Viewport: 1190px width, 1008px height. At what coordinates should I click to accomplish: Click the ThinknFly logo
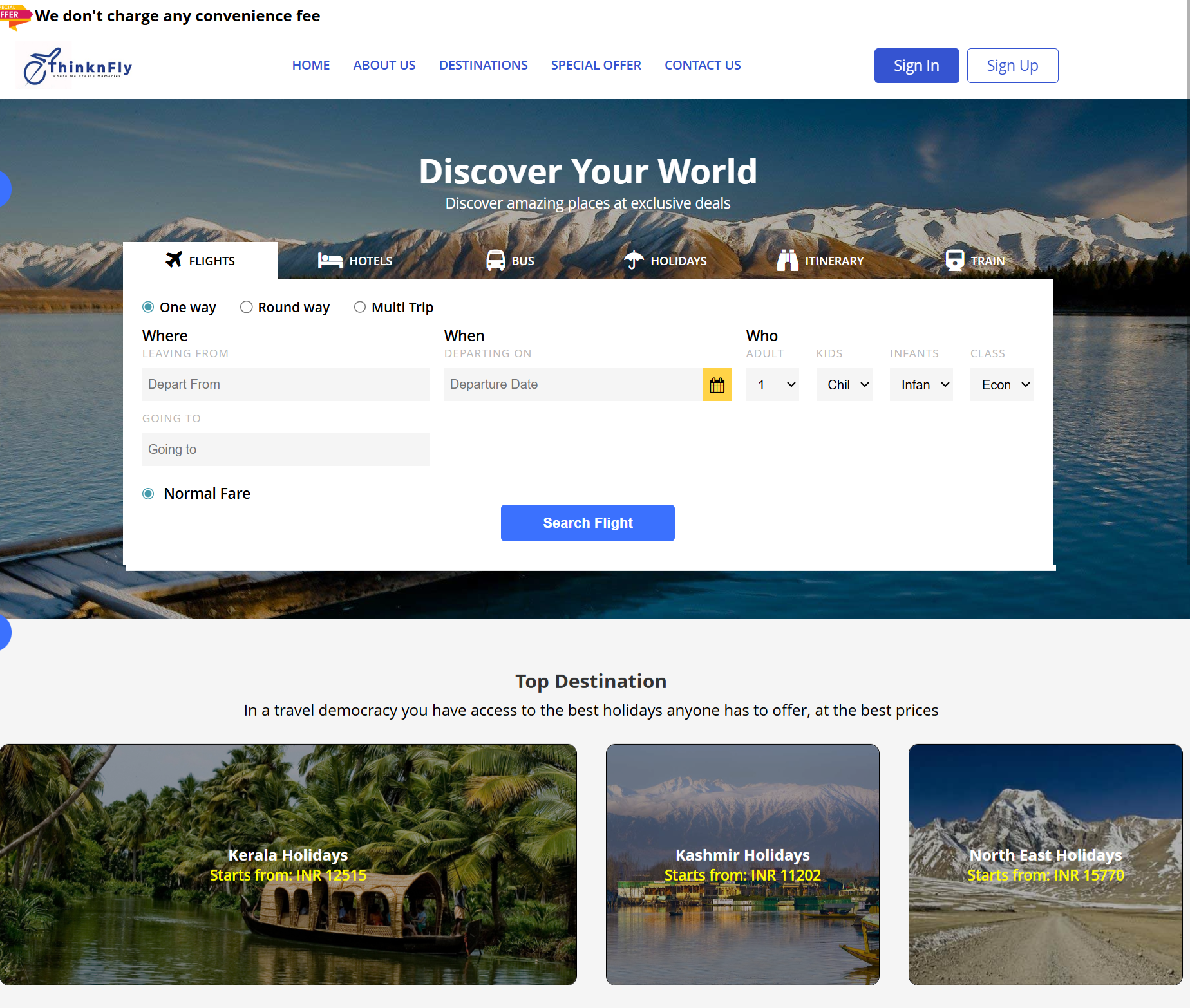click(77, 66)
